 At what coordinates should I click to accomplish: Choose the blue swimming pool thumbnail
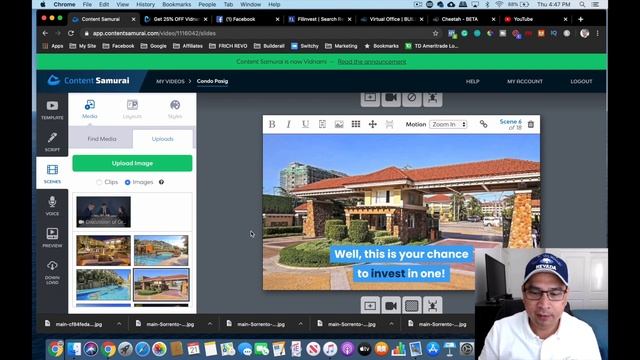pyautogui.click(x=103, y=284)
